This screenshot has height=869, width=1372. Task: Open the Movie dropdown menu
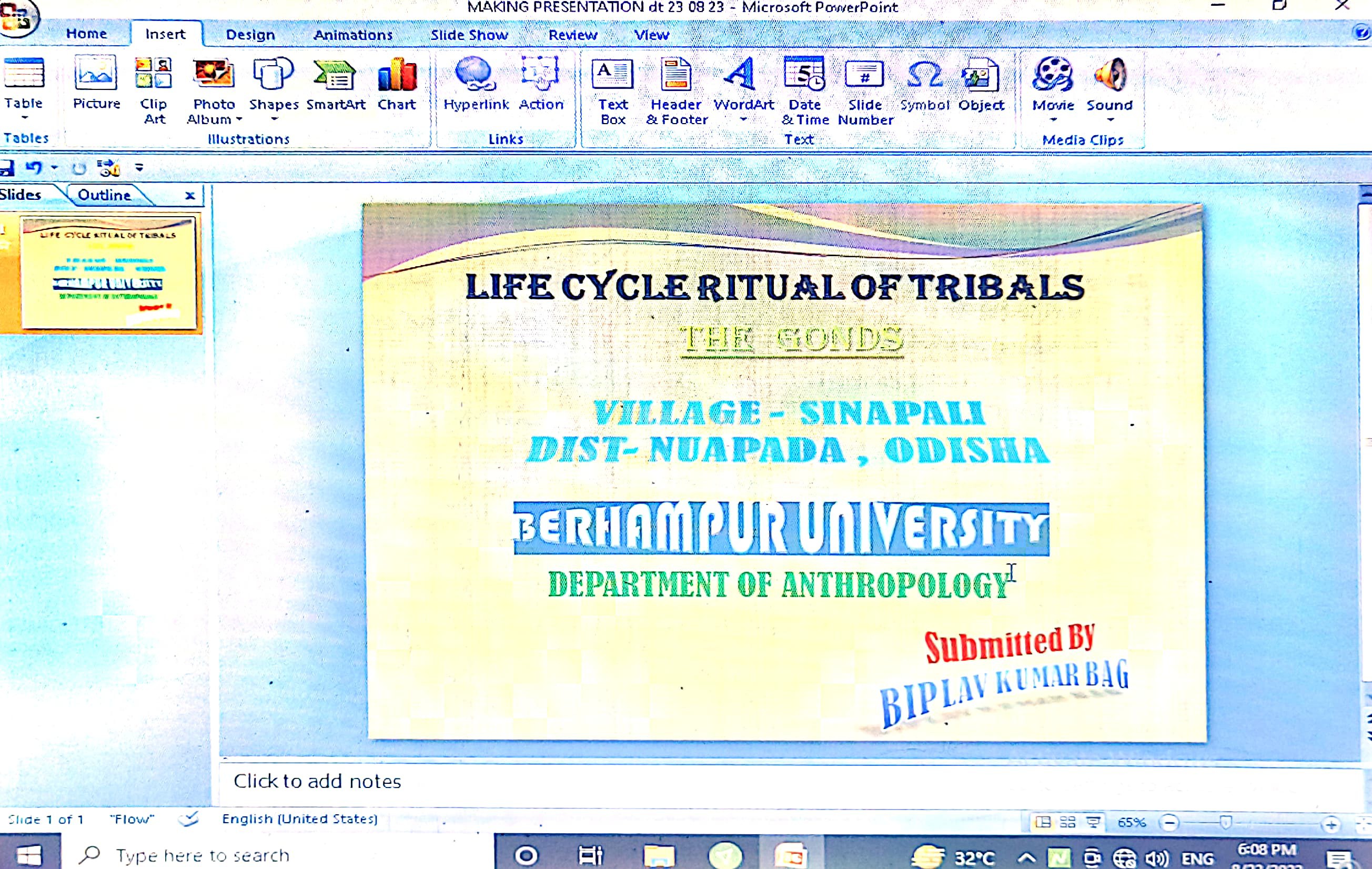tap(1053, 119)
